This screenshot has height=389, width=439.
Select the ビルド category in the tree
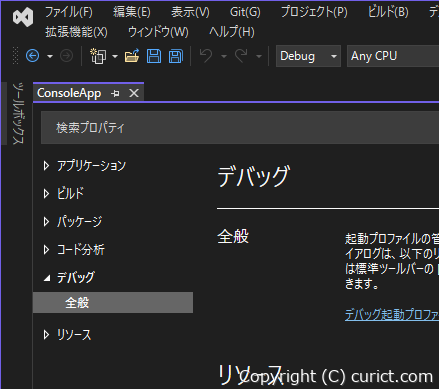pyautogui.click(x=70, y=194)
